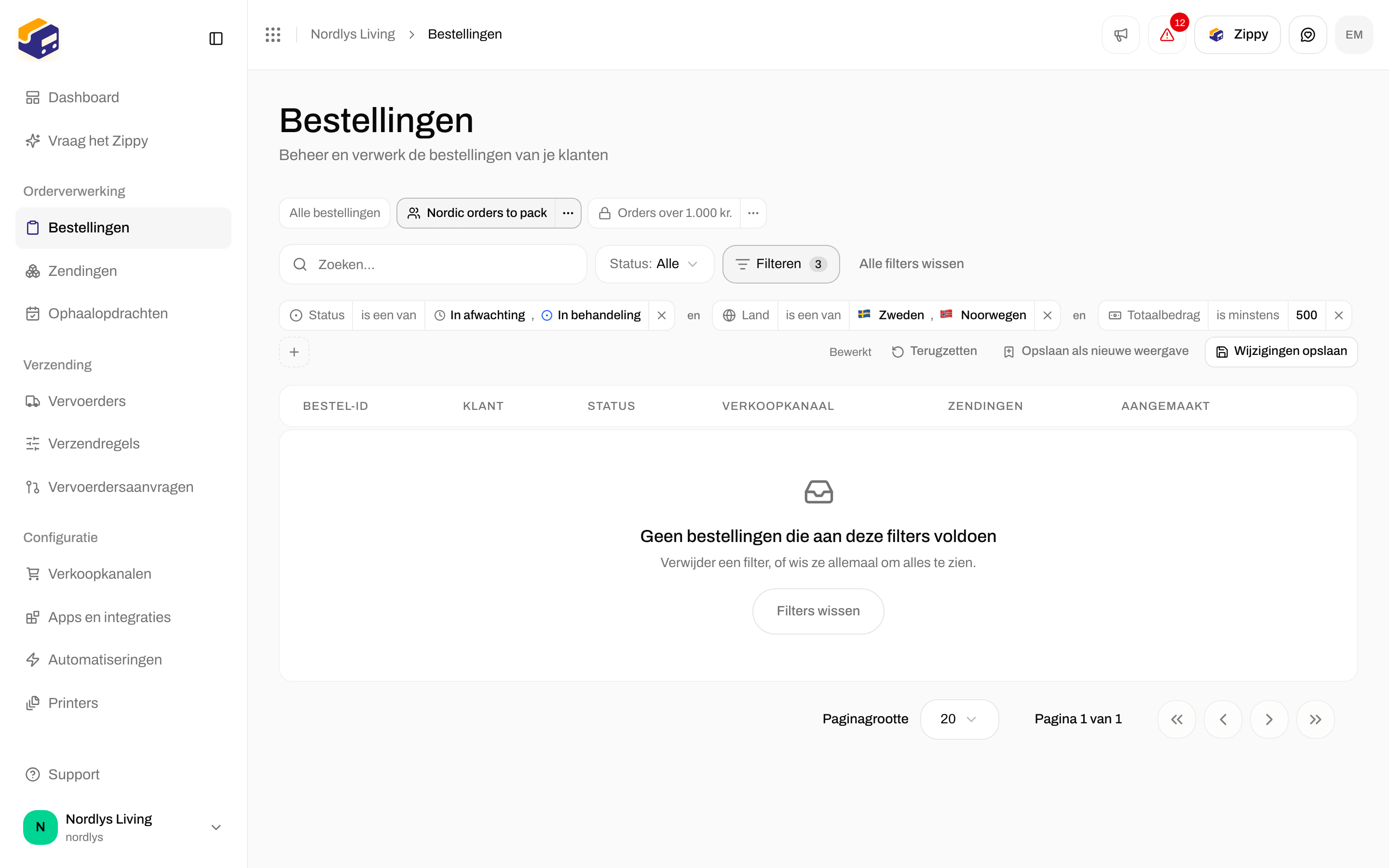Open Printers settings
1389x868 pixels.
(123, 703)
